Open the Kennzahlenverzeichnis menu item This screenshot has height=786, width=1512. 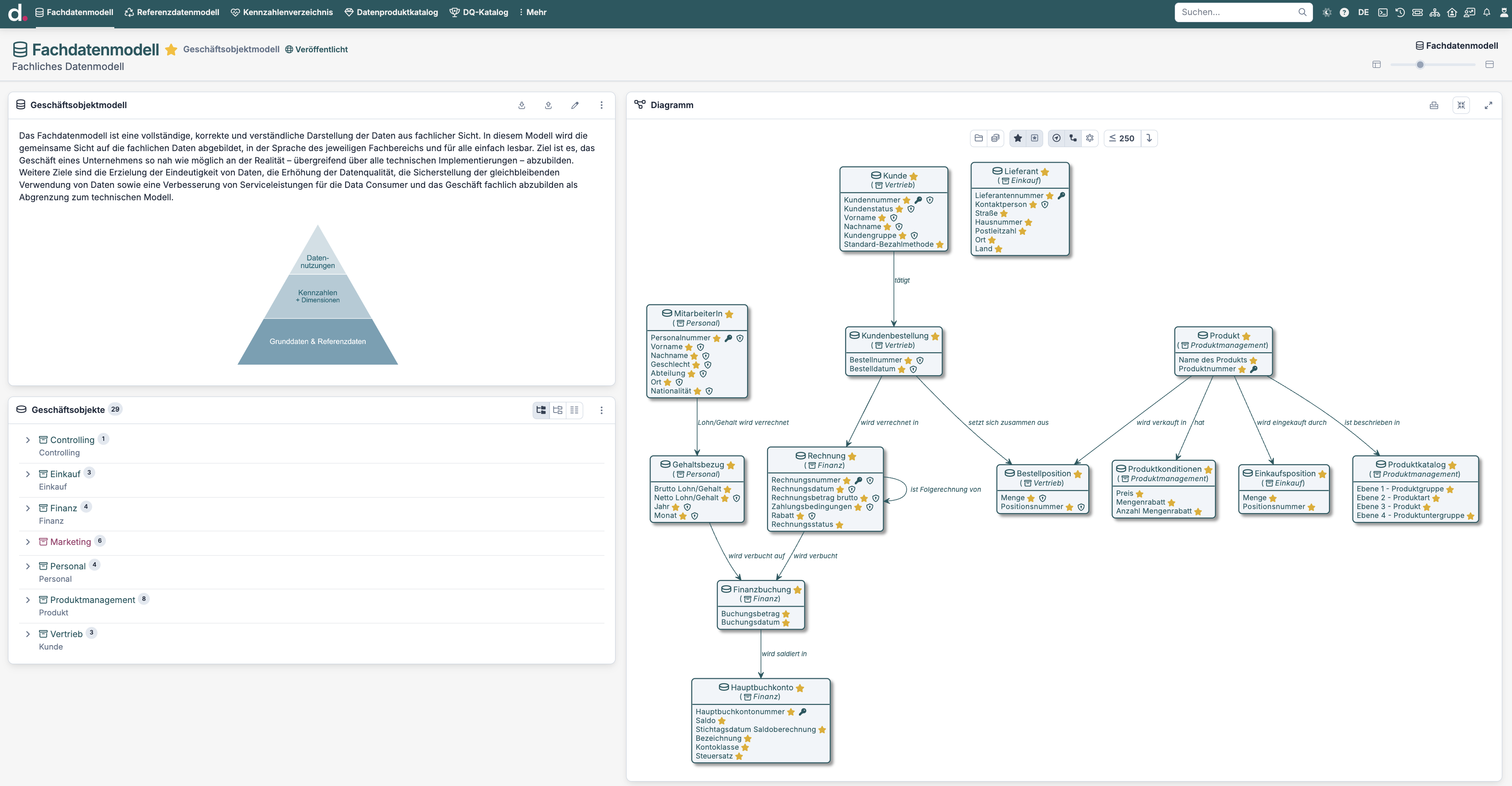(x=282, y=12)
